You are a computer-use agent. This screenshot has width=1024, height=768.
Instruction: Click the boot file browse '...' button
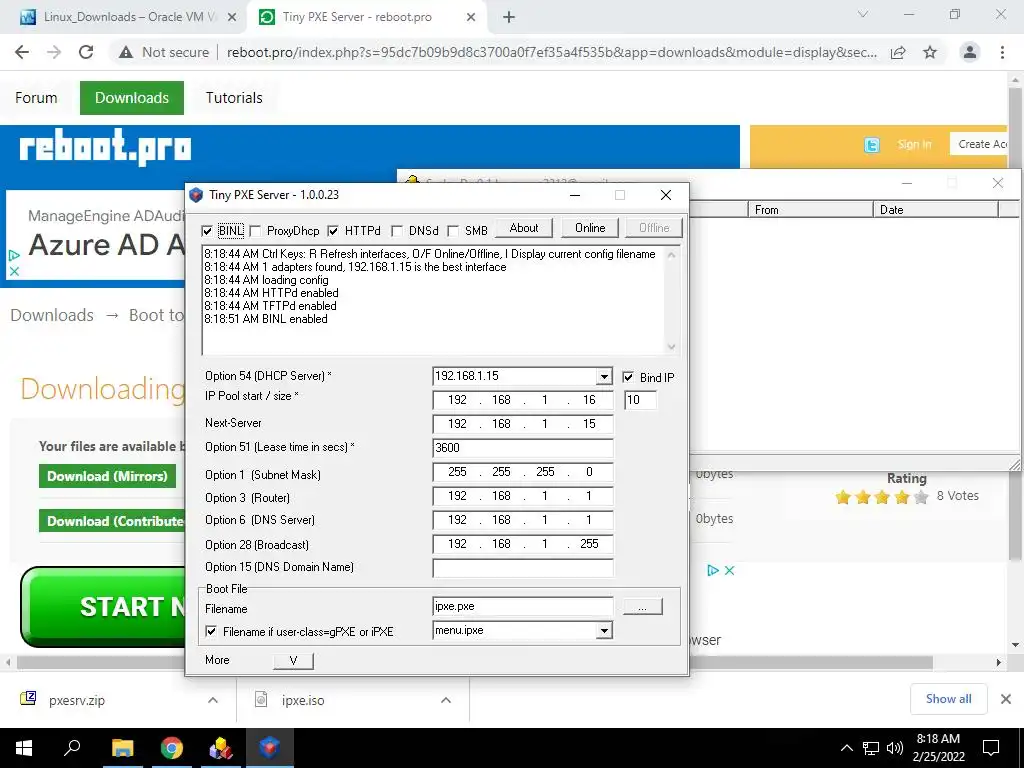(x=643, y=607)
